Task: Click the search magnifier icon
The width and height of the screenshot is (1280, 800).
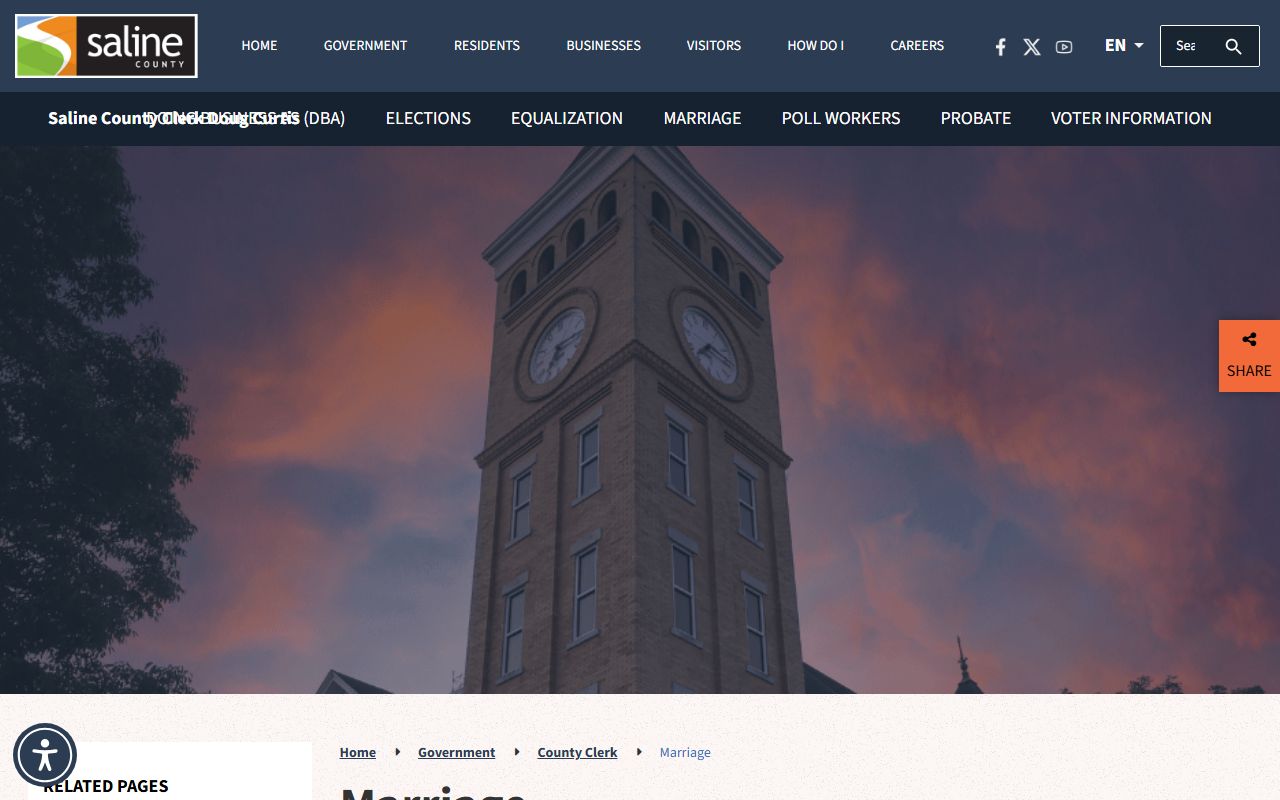Action: (x=1233, y=46)
